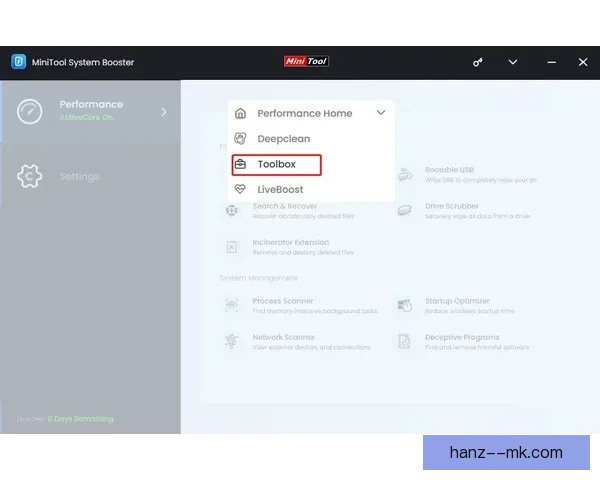Viewport: 600px width, 480px height.
Task: Click the Network Scanner icon
Action: pos(232,341)
